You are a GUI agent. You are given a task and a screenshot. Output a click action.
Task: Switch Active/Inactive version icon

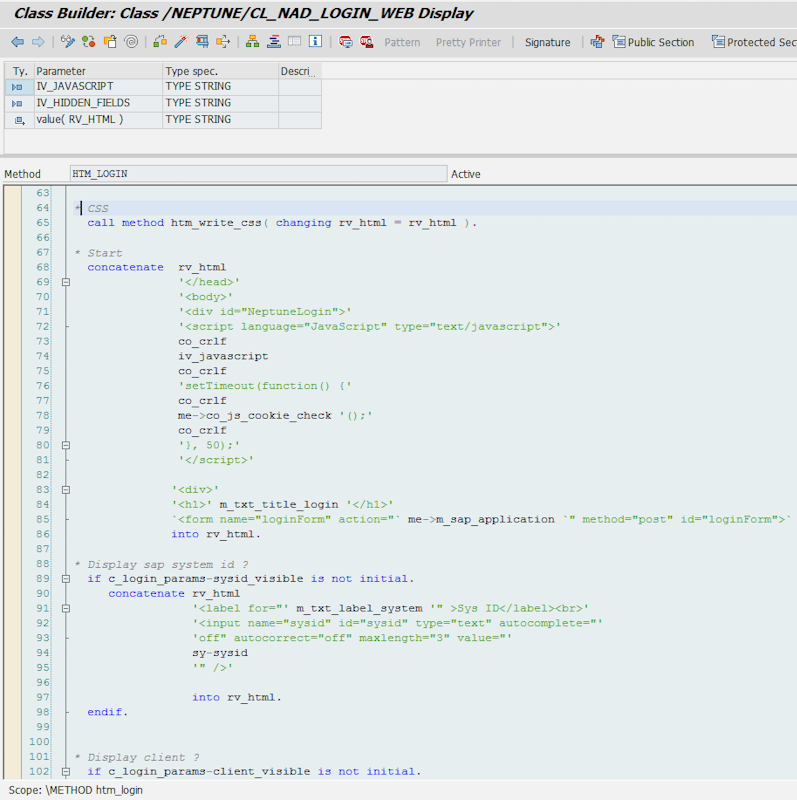coord(88,42)
